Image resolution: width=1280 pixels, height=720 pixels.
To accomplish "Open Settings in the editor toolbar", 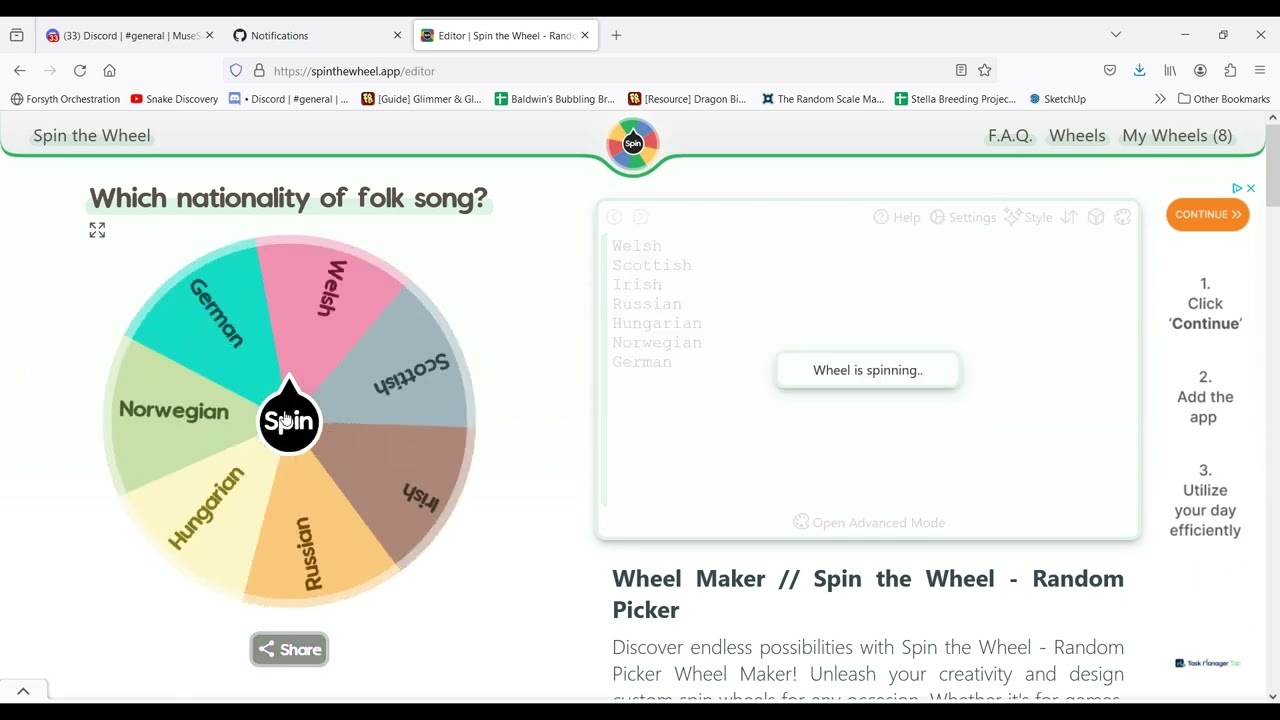I will pyautogui.click(x=962, y=217).
